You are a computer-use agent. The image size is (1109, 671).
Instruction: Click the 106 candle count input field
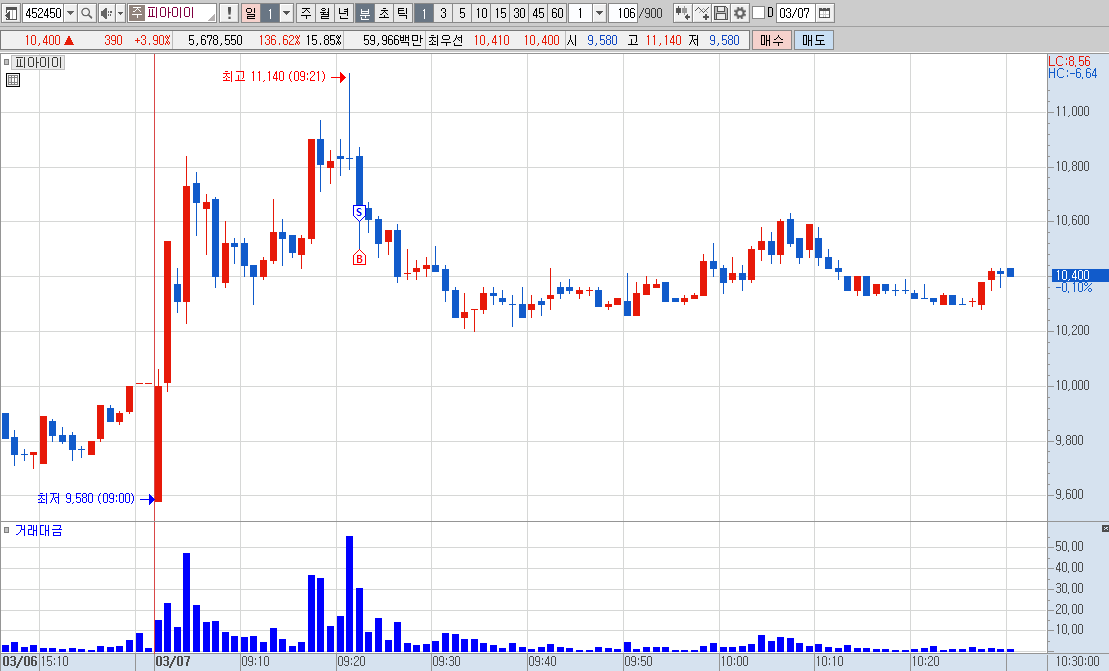[x=623, y=13]
